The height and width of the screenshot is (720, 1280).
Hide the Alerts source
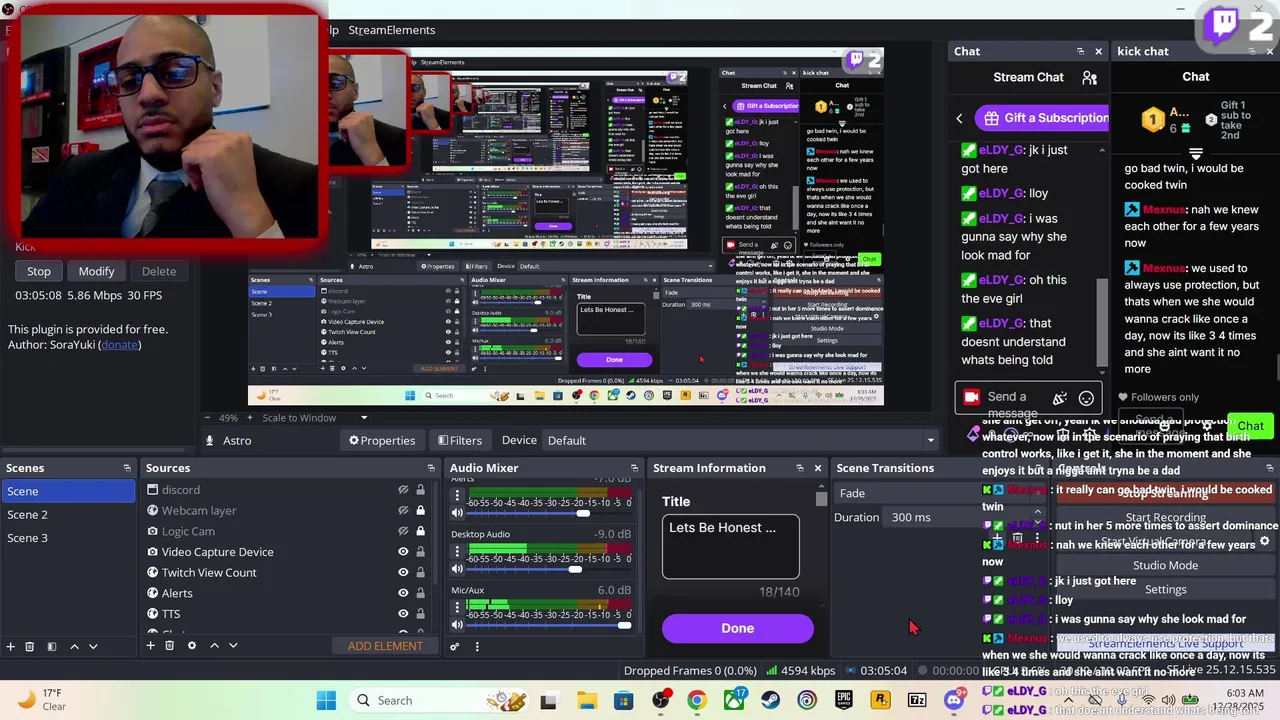click(x=403, y=593)
